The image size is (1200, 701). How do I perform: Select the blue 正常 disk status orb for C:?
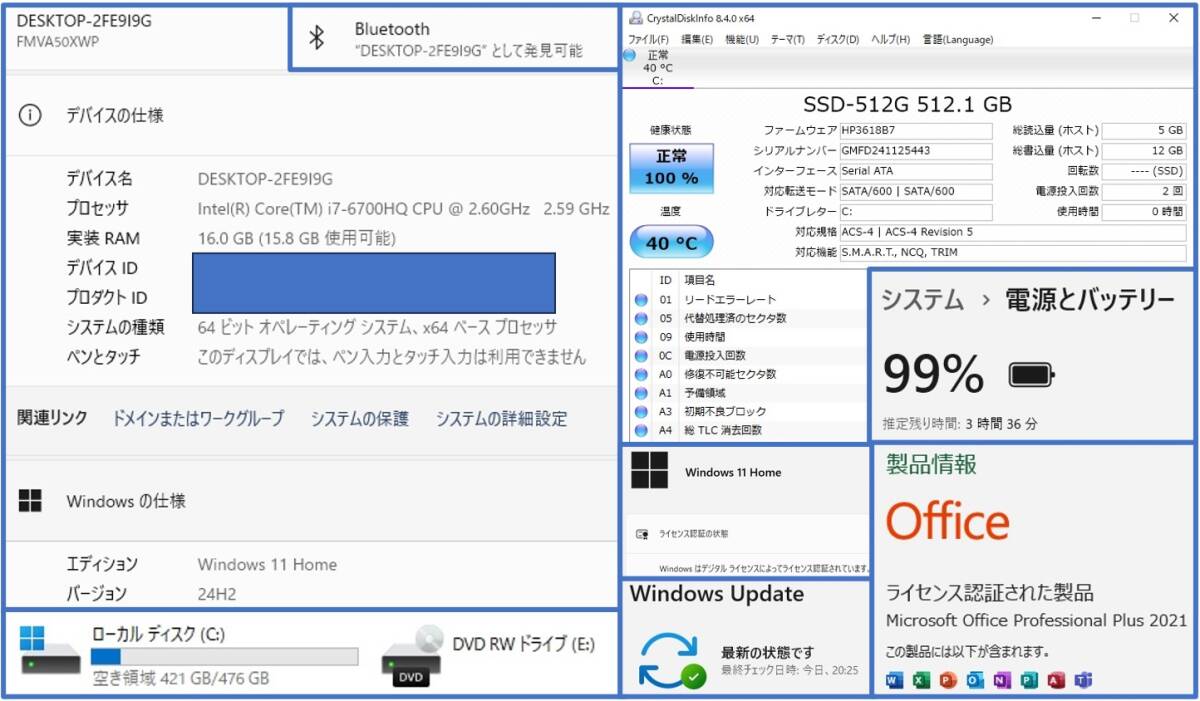629,55
